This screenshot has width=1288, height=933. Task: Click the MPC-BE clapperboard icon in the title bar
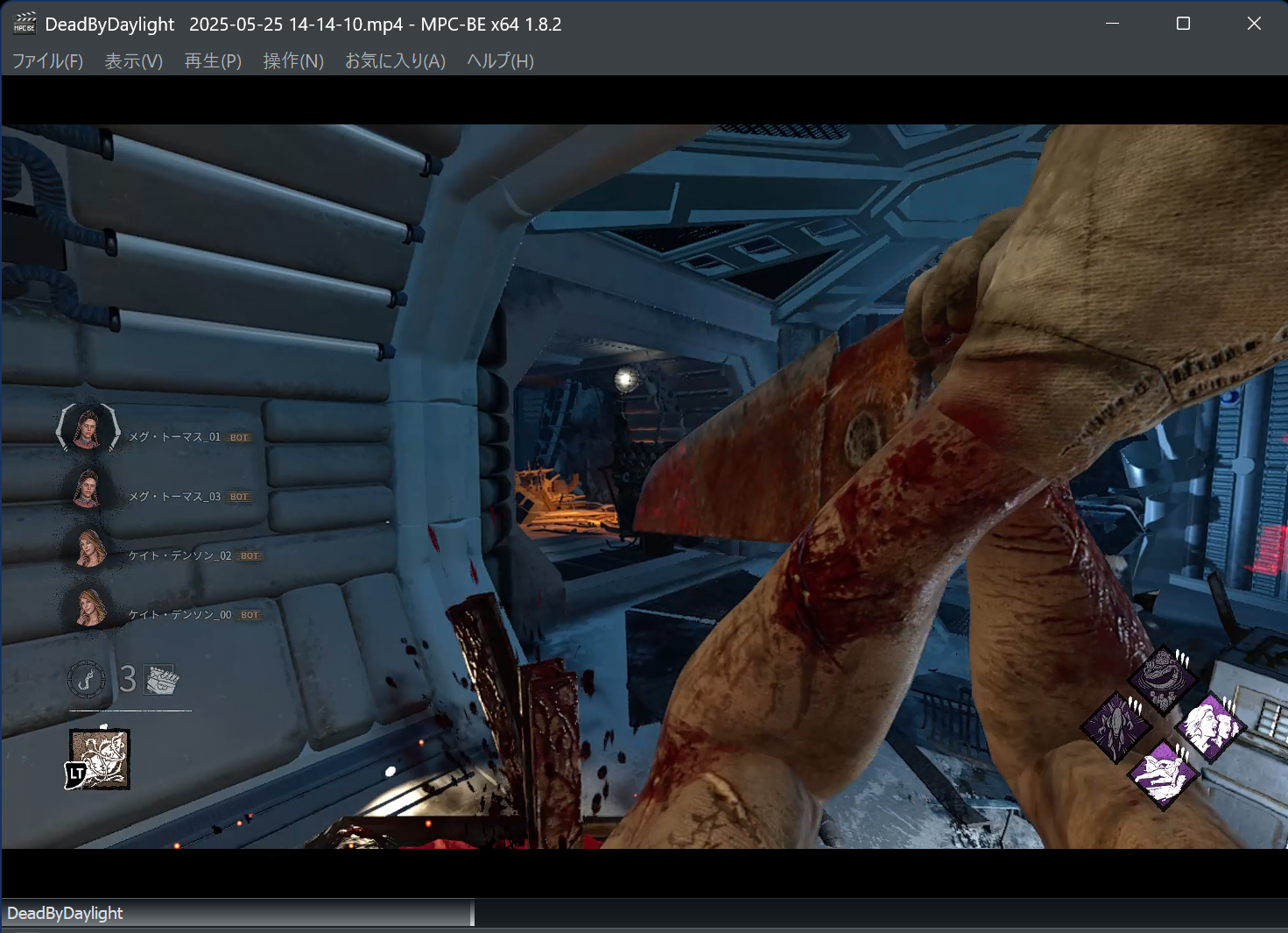(x=25, y=24)
